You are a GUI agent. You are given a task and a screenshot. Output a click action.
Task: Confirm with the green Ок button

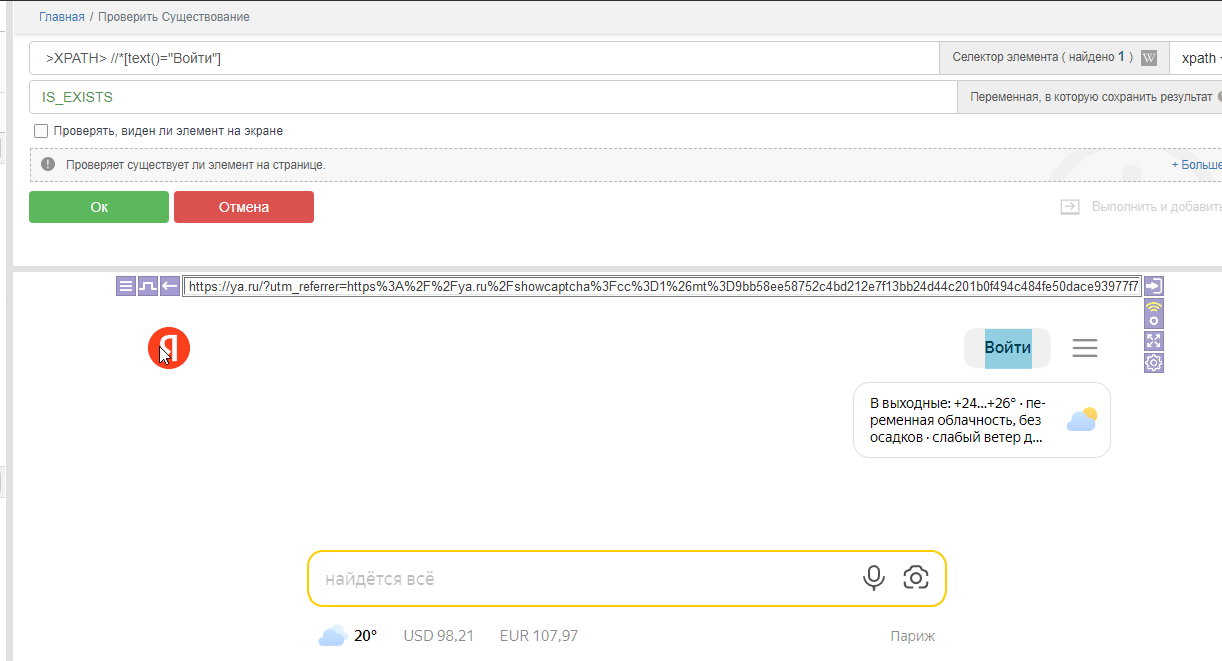tap(99, 207)
